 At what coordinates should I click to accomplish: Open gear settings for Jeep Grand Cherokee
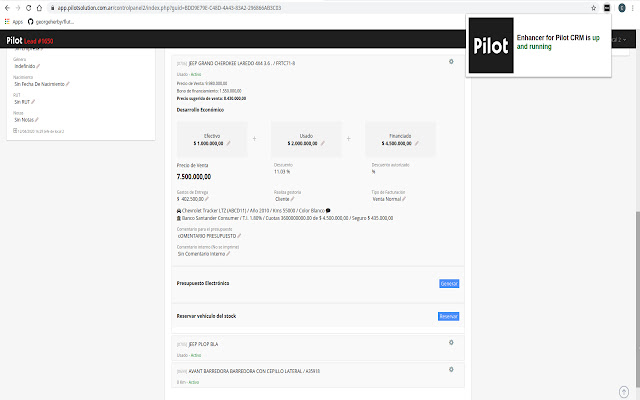point(451,62)
